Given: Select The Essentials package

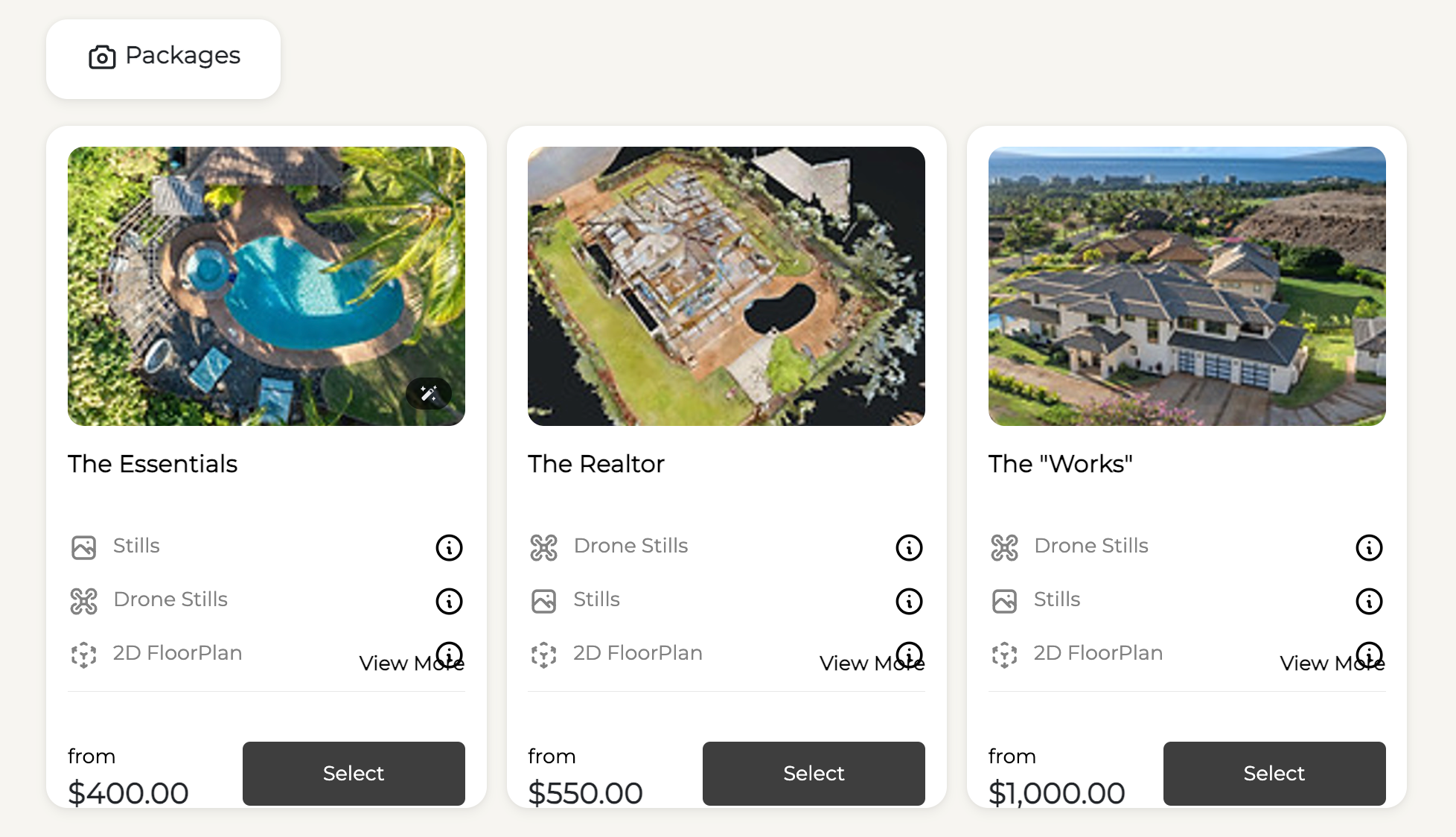Looking at the screenshot, I should 354,773.
